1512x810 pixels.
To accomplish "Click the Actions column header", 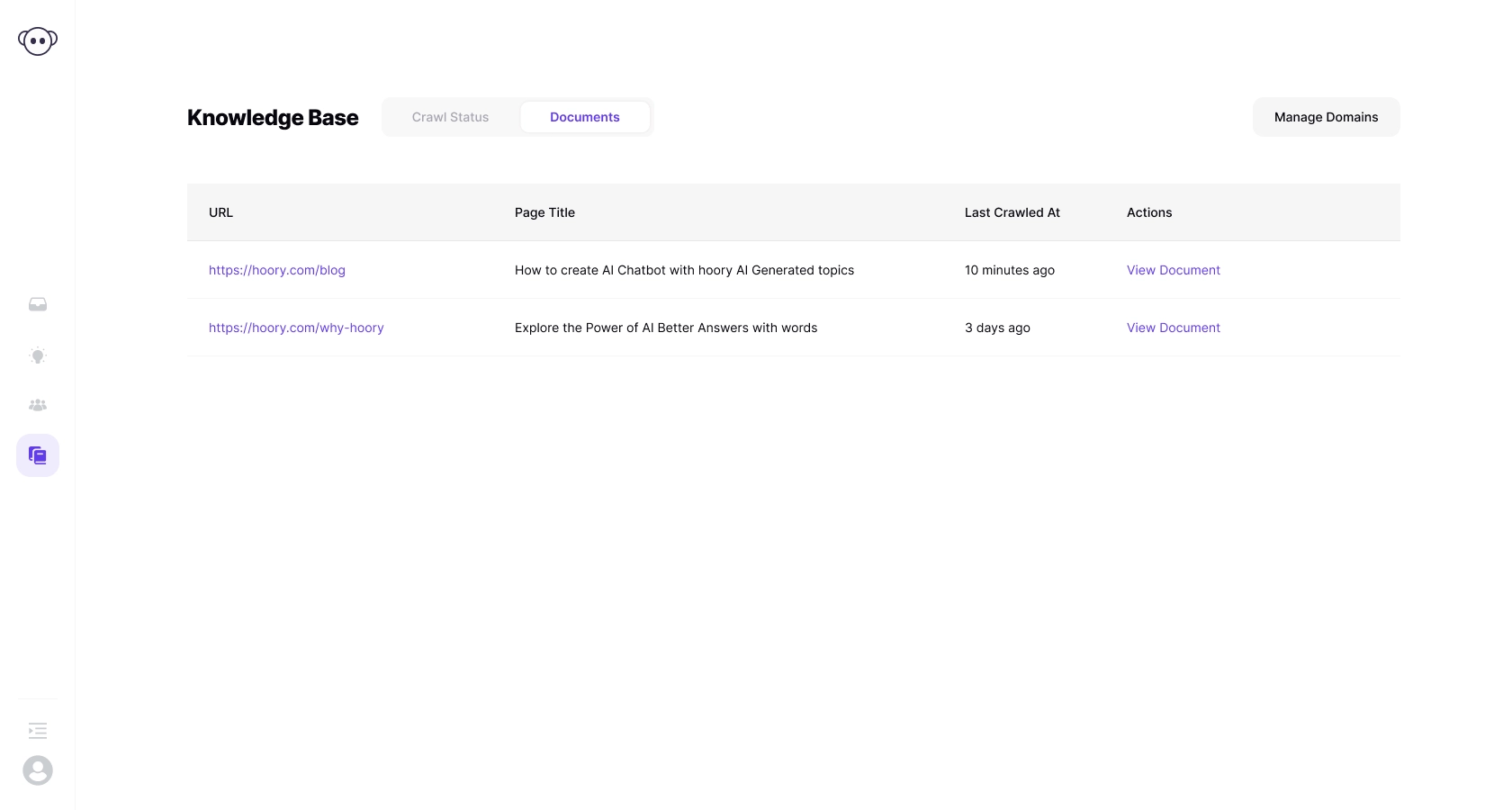I will 1149,212.
